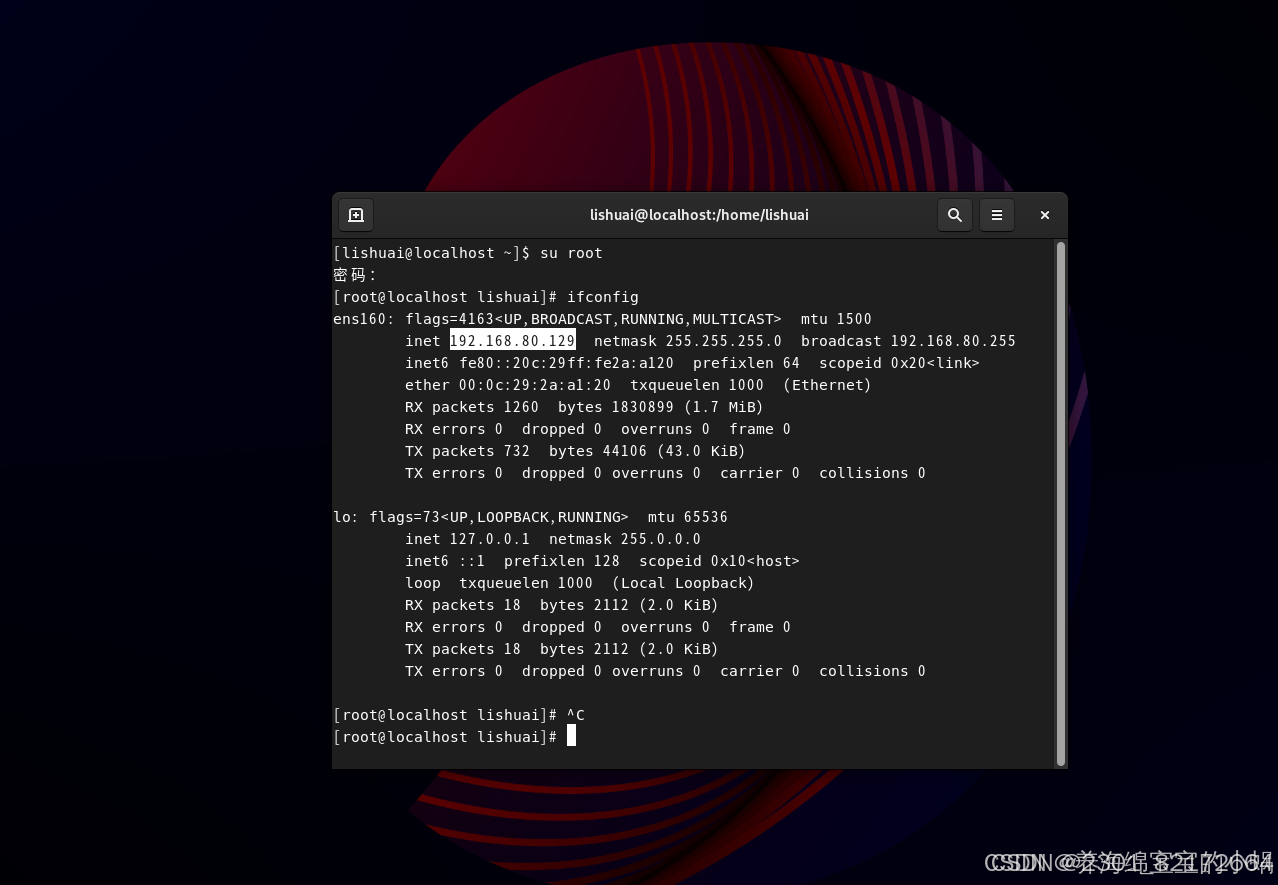Click the 'lo: flags=73' line
Image resolution: width=1278 pixels, height=885 pixels.
click(530, 517)
